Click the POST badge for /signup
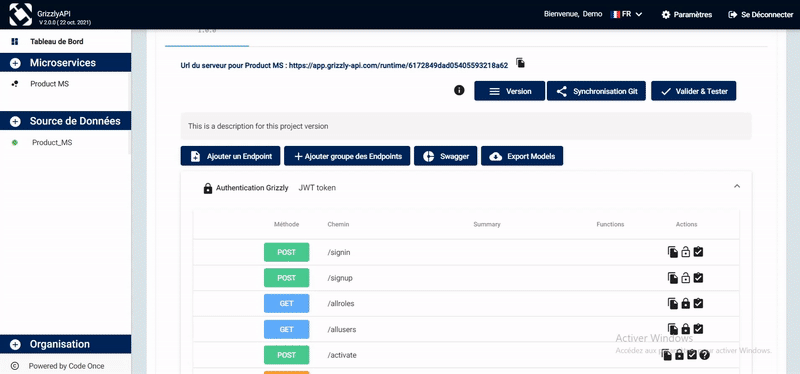 (286, 278)
